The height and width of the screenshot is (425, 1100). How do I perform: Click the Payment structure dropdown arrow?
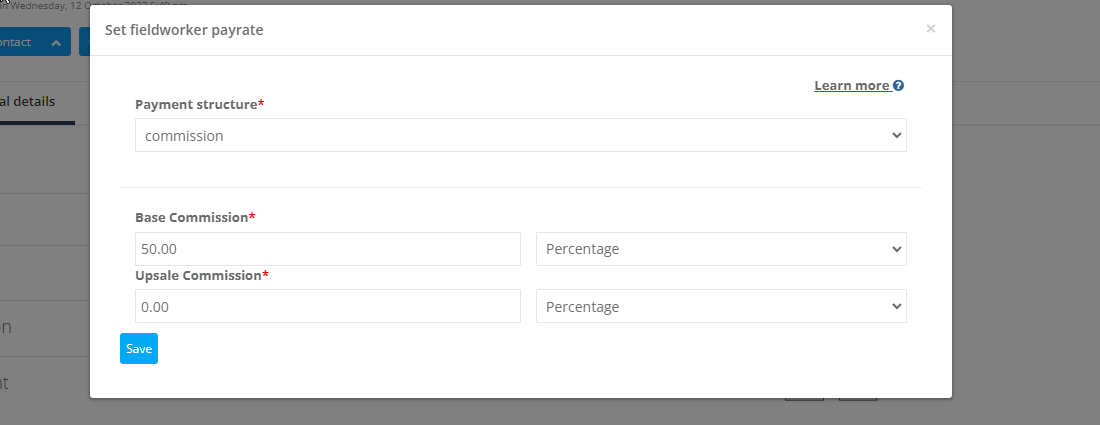pyautogui.click(x=896, y=135)
